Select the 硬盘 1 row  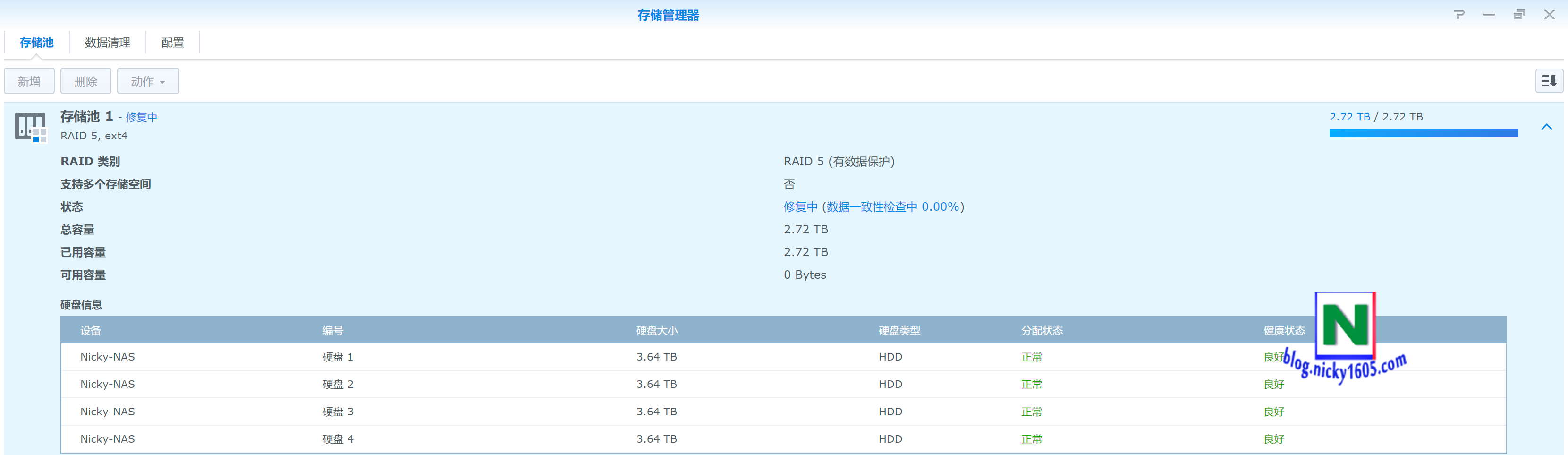point(783,357)
